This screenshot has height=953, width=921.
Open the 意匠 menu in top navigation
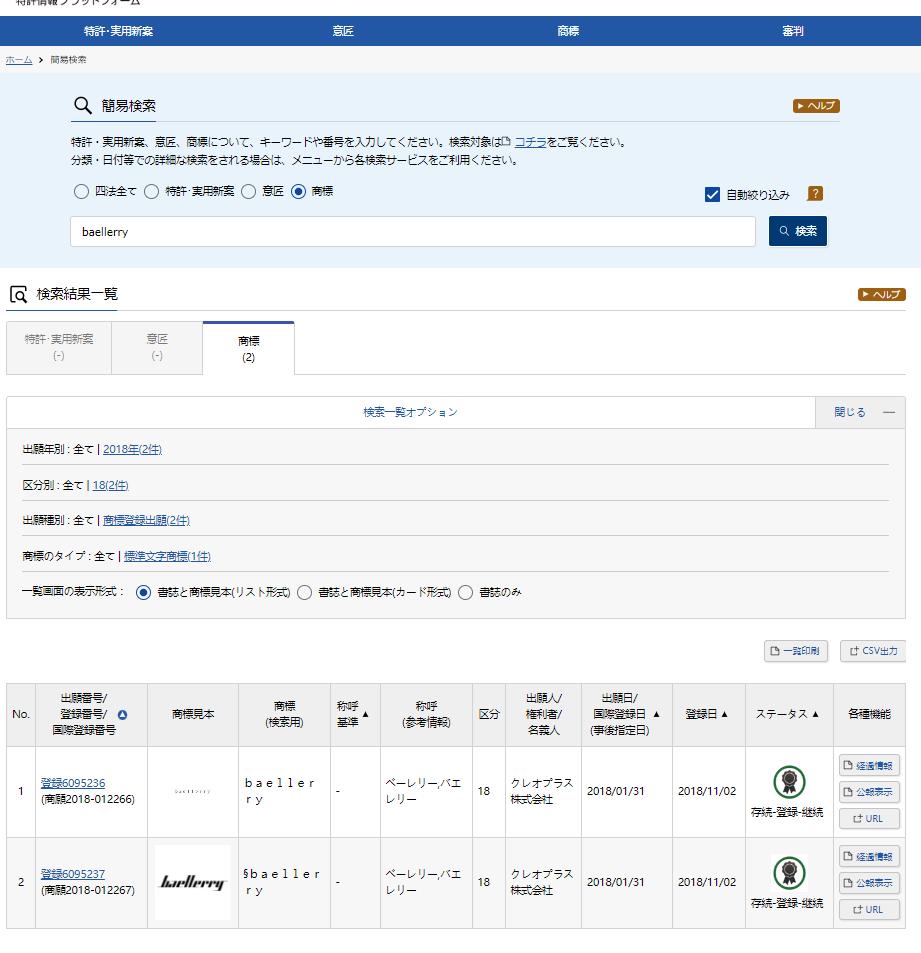tap(343, 31)
